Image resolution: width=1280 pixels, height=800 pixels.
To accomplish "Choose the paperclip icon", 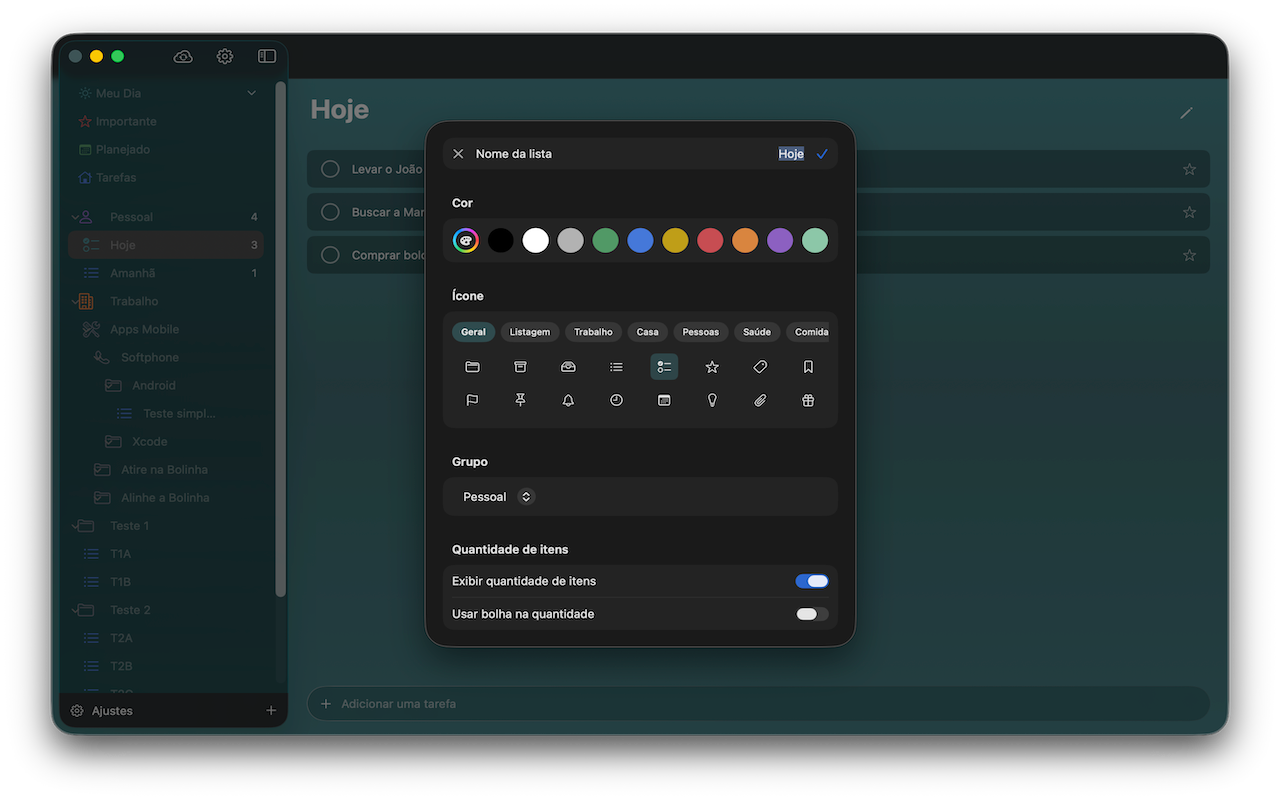I will coord(760,400).
